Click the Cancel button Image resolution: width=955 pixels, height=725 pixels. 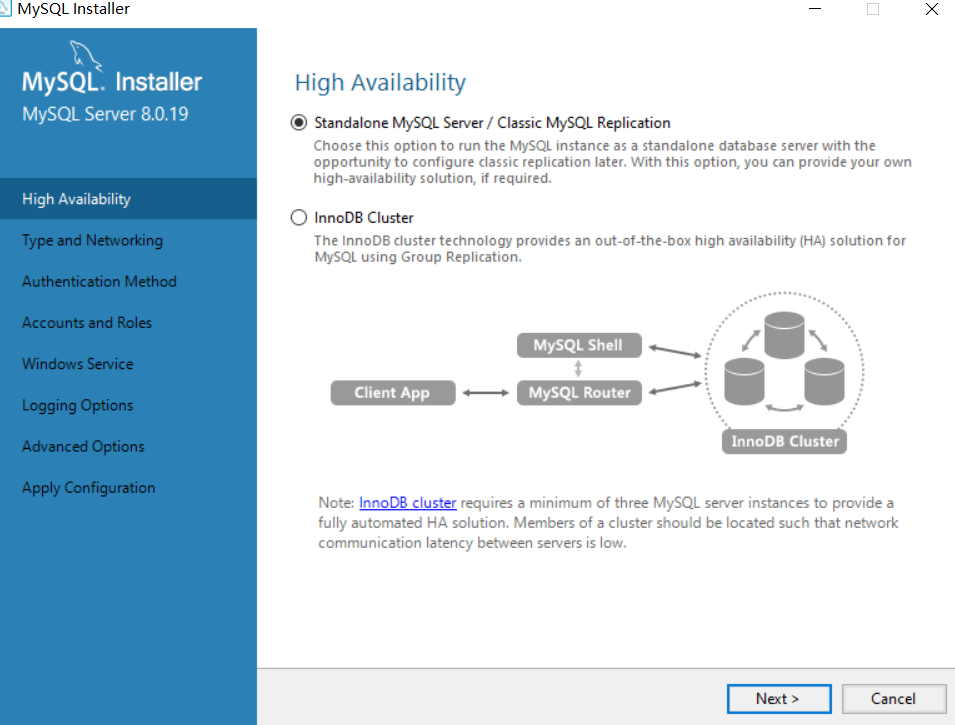893,698
